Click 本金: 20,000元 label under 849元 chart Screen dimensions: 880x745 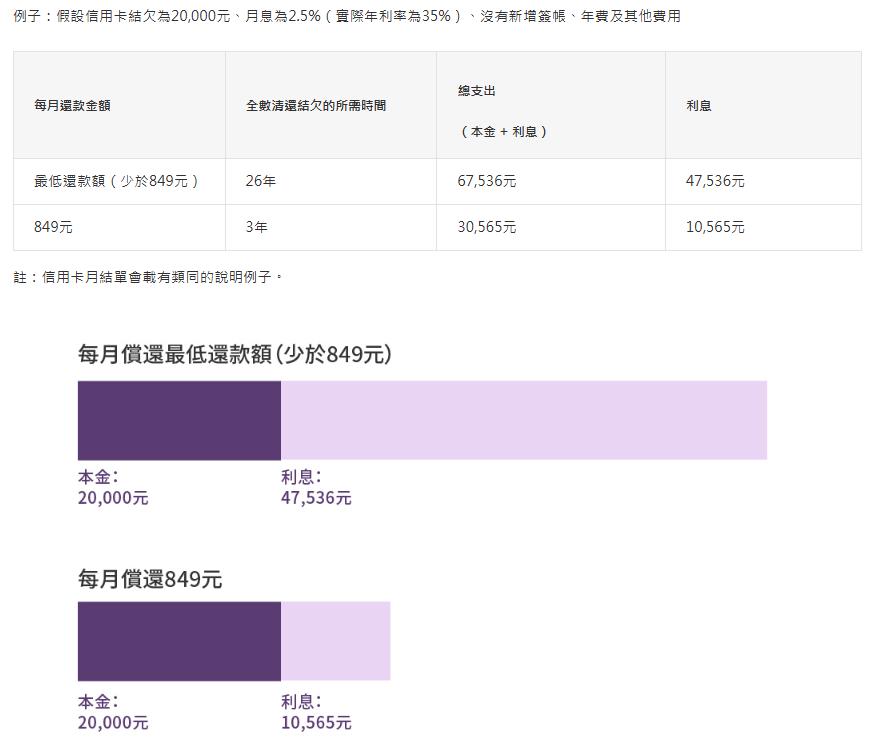coord(113,712)
